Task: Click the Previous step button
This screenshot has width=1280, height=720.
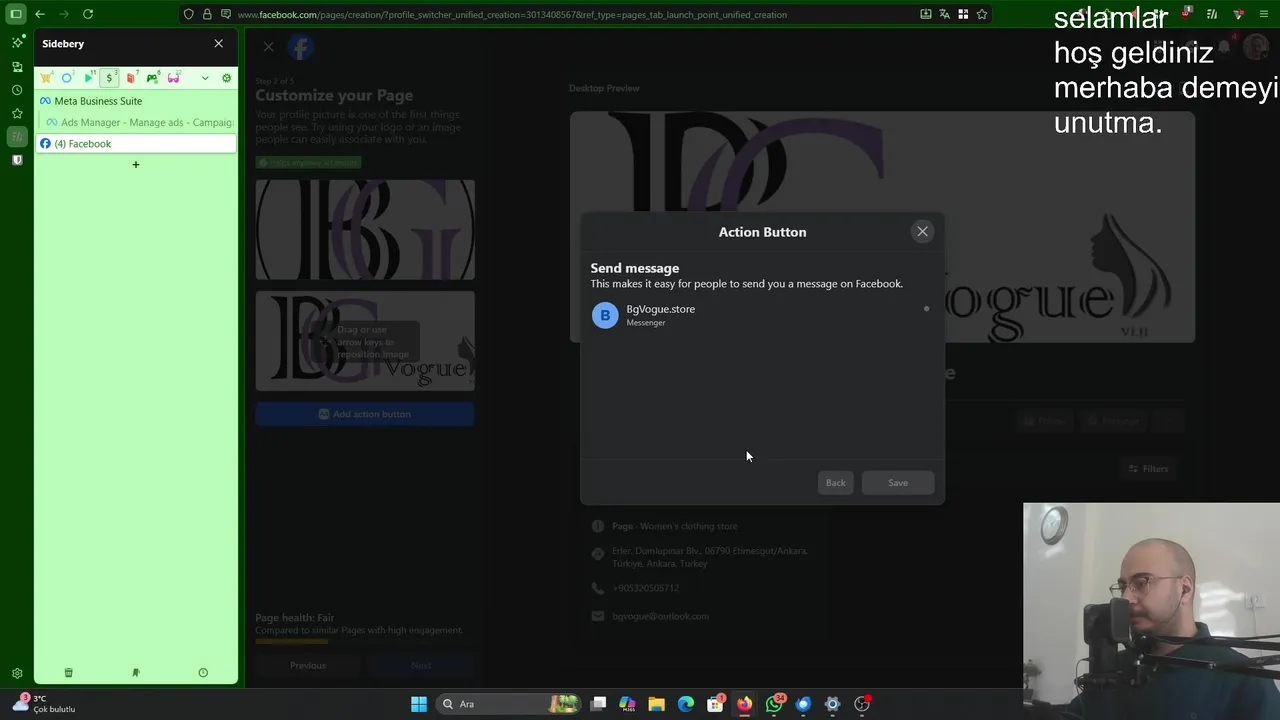Action: pos(308,666)
